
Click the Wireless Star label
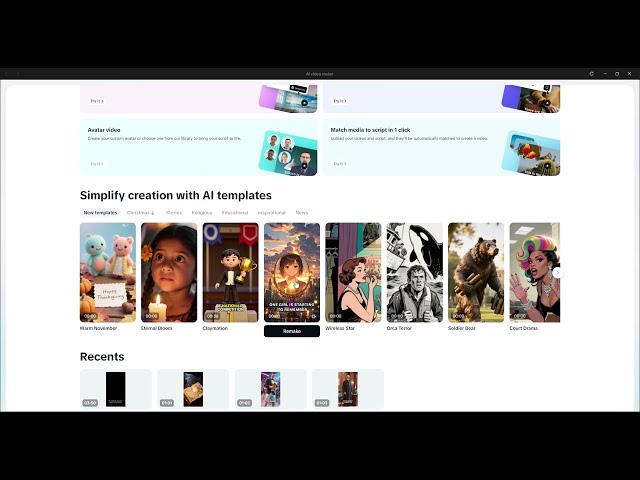(340, 328)
